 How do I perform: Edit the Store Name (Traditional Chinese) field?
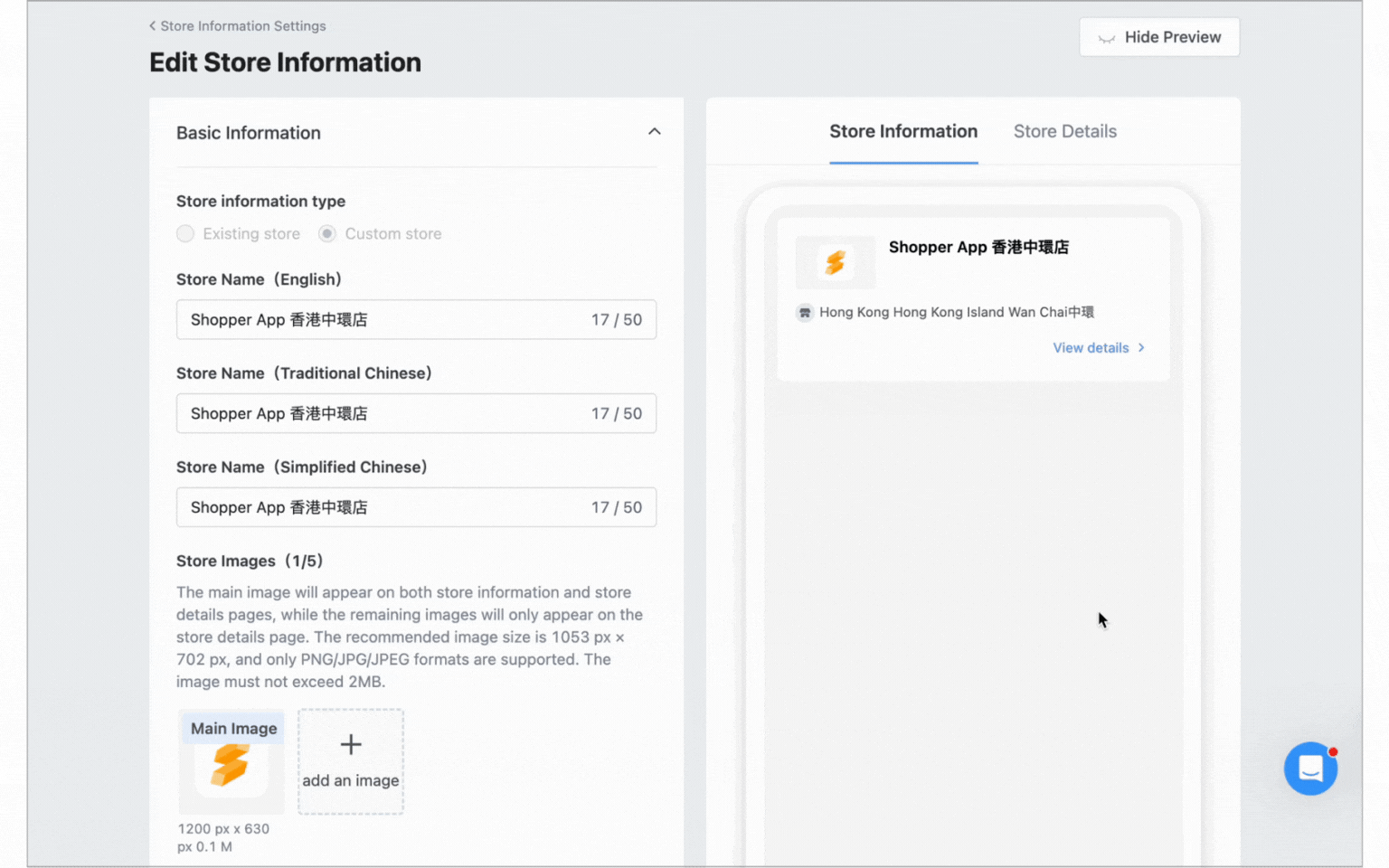[416, 413]
